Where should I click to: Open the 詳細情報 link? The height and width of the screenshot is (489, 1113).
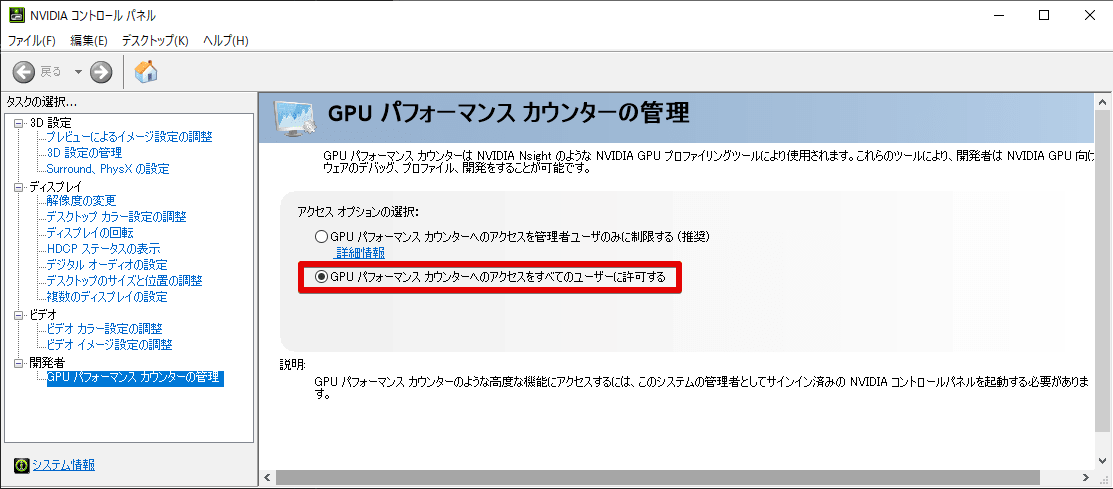pyautogui.click(x=360, y=253)
